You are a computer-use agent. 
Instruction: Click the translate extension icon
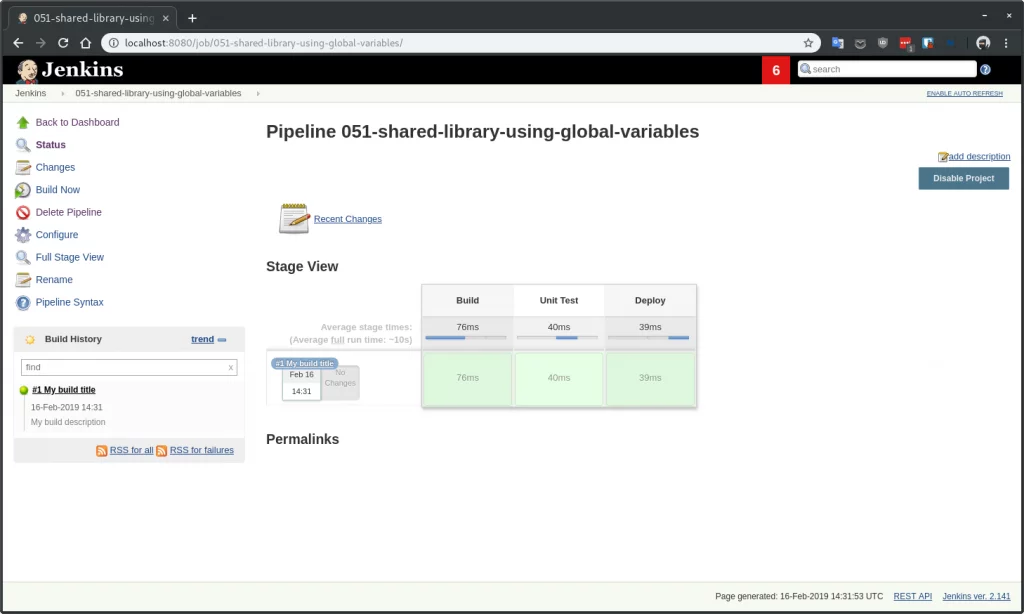tap(837, 43)
